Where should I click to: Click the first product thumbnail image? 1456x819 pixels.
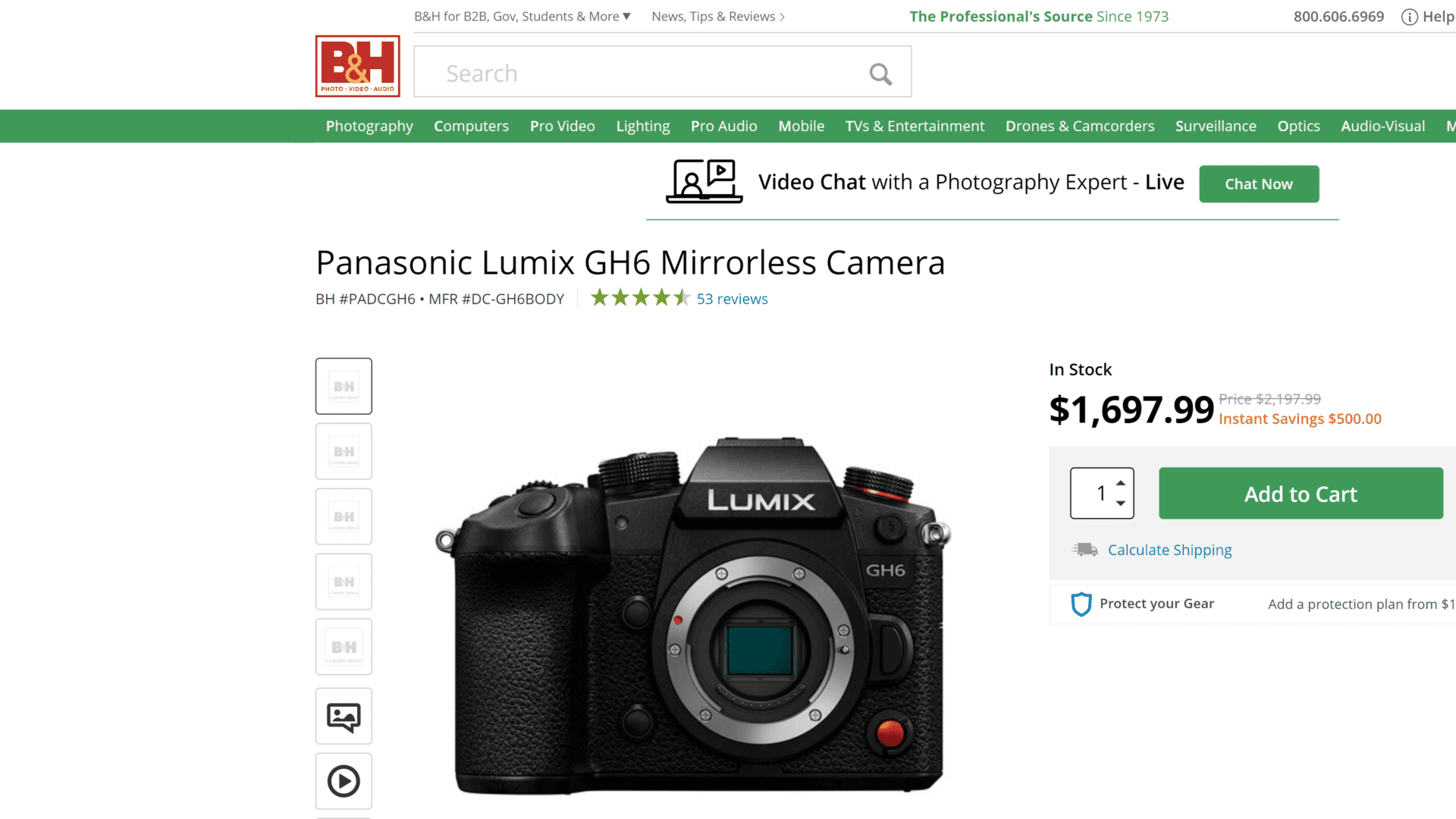tap(343, 386)
